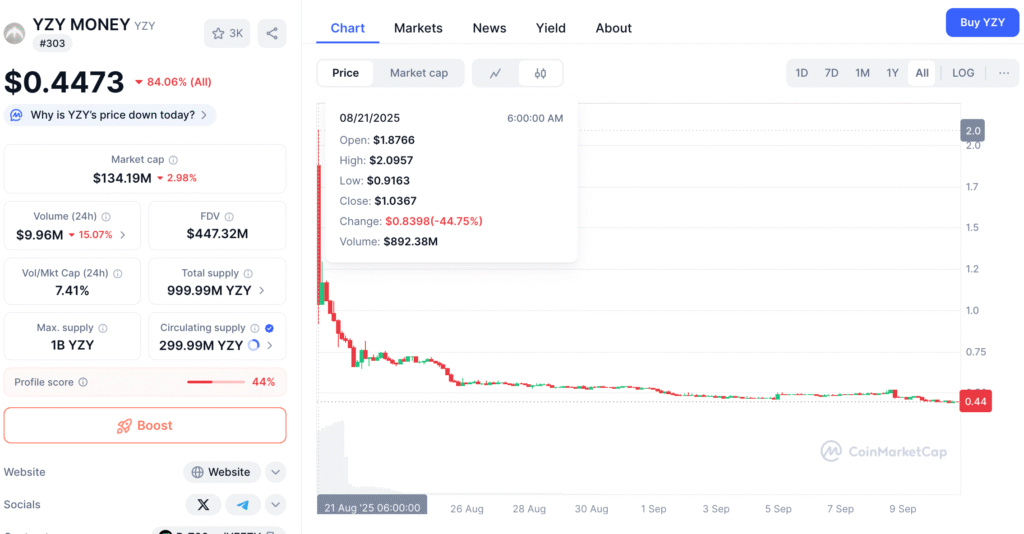This screenshot has height=534, width=1024.
Task: Expand the Website links dropdown
Action: tap(276, 472)
